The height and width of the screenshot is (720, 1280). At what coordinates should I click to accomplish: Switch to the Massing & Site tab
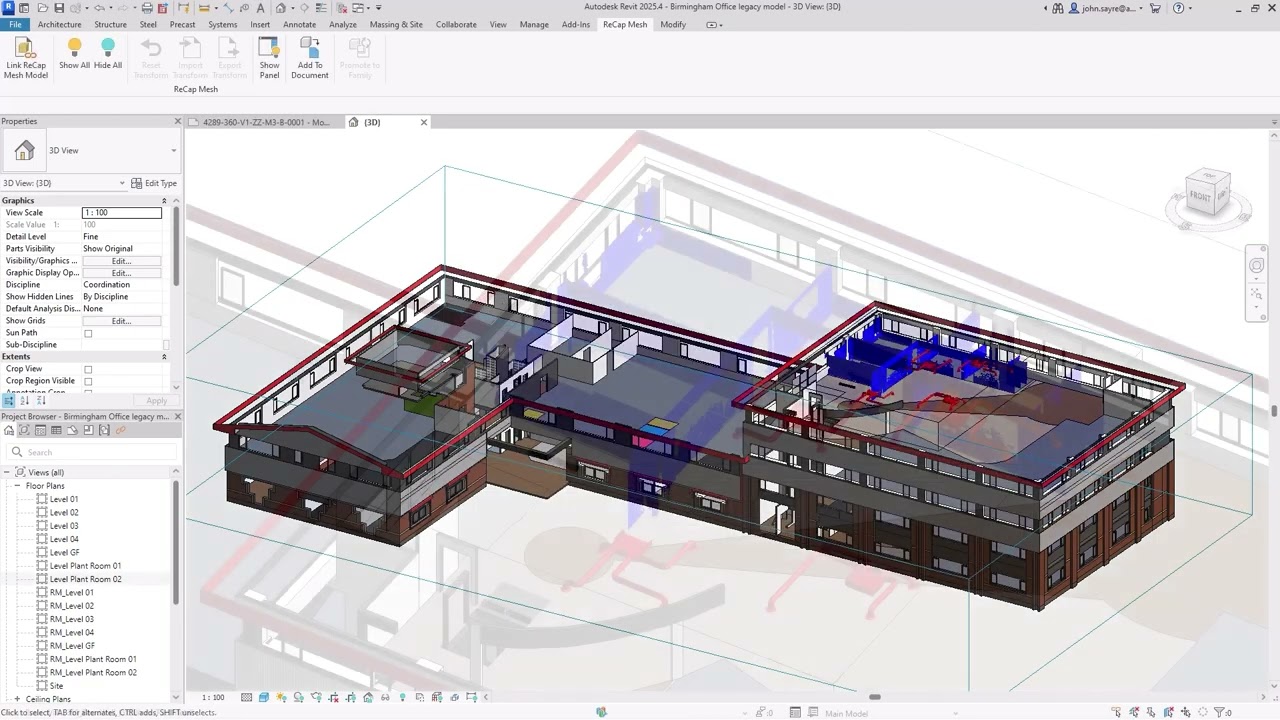(396, 24)
